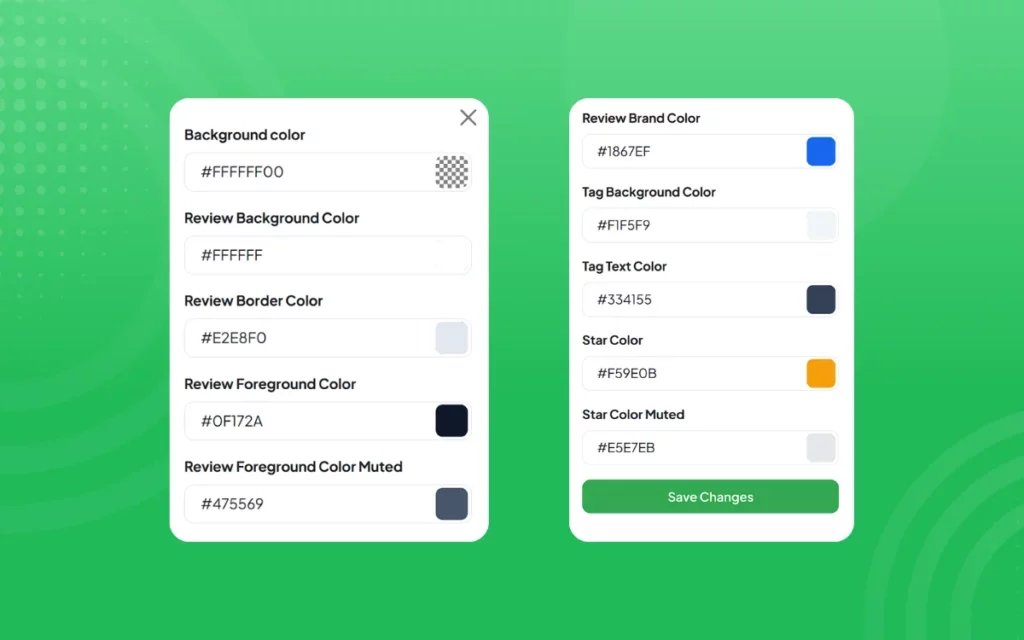Close the color settings panel

468,118
